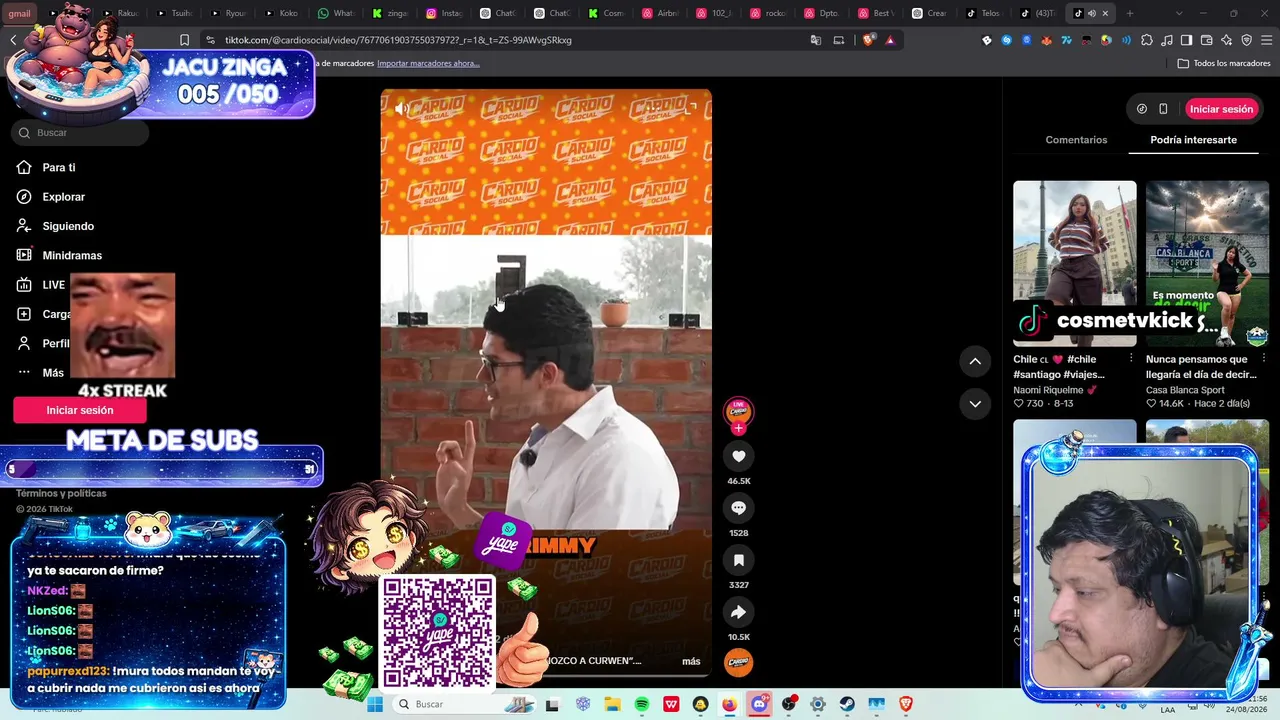Go to next video with down chevron
The height and width of the screenshot is (720, 1280).
tap(975, 403)
